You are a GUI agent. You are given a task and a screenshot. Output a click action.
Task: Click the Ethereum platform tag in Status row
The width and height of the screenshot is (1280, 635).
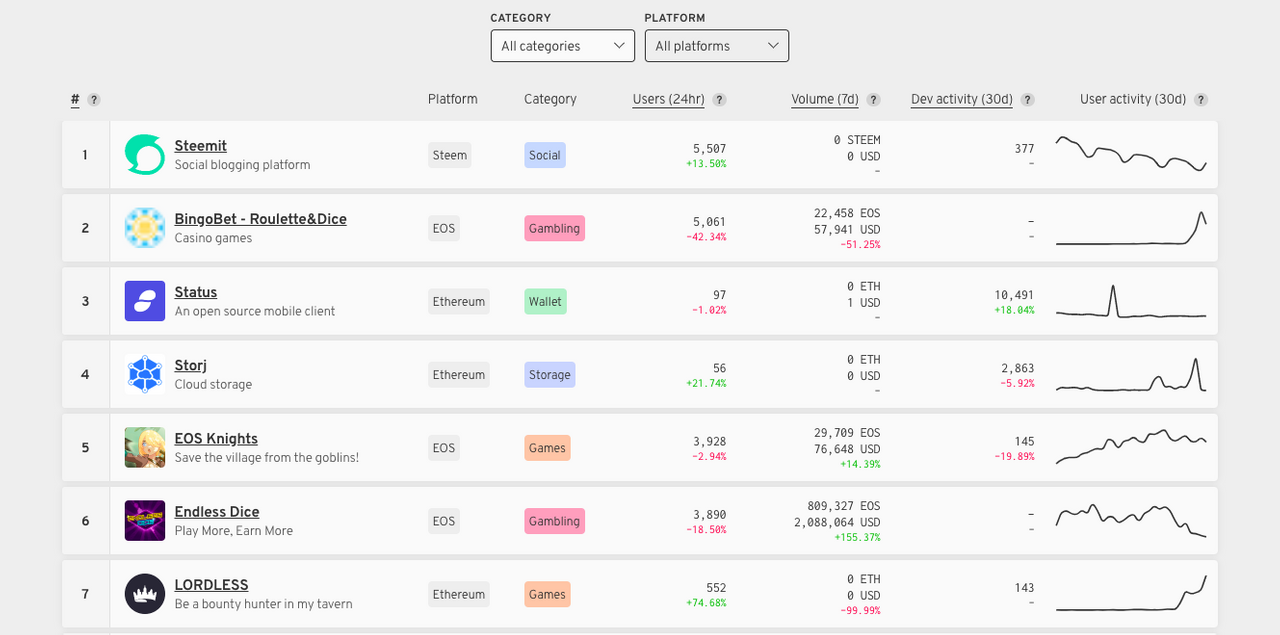tap(459, 301)
